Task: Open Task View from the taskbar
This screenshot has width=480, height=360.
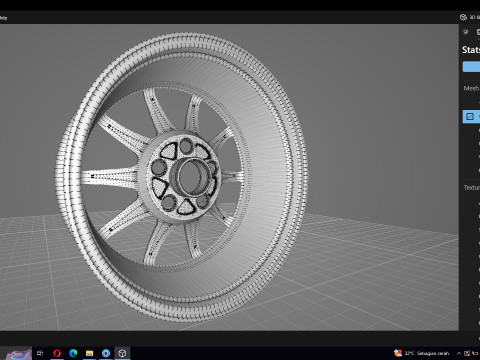Action: [x=40, y=353]
